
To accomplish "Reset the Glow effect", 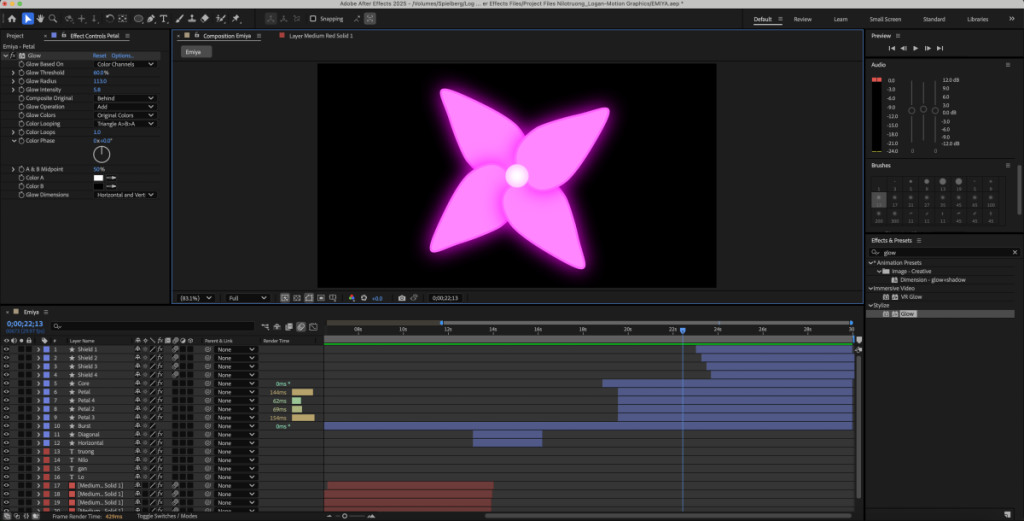I will coord(99,56).
